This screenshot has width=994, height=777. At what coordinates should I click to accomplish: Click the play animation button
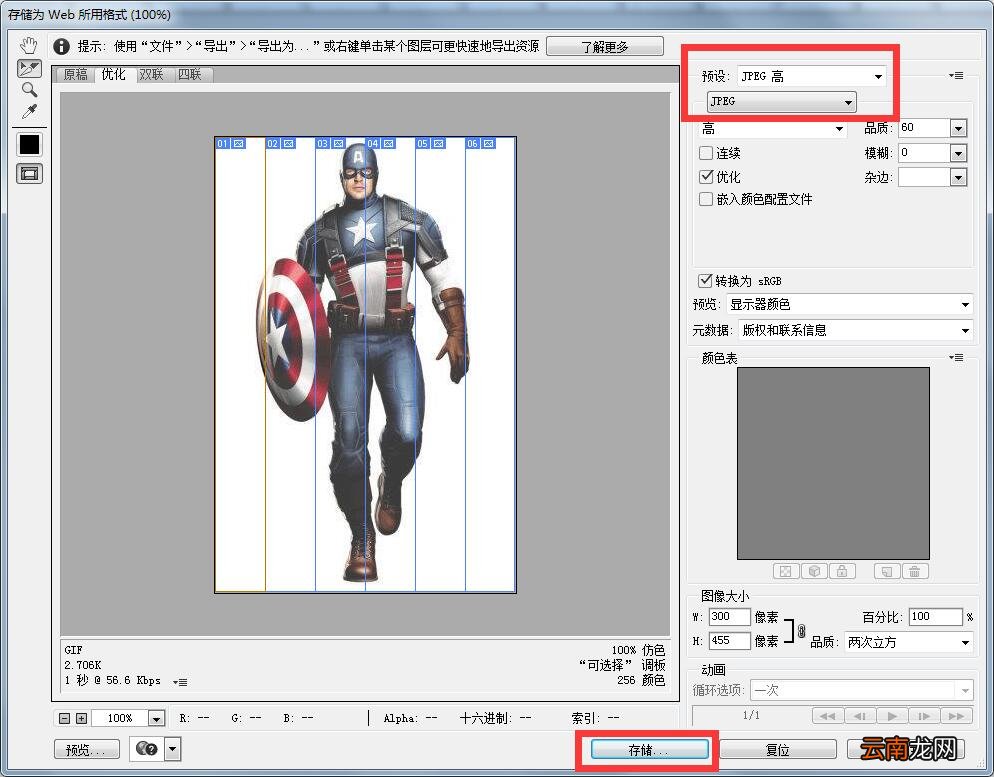[x=892, y=716]
